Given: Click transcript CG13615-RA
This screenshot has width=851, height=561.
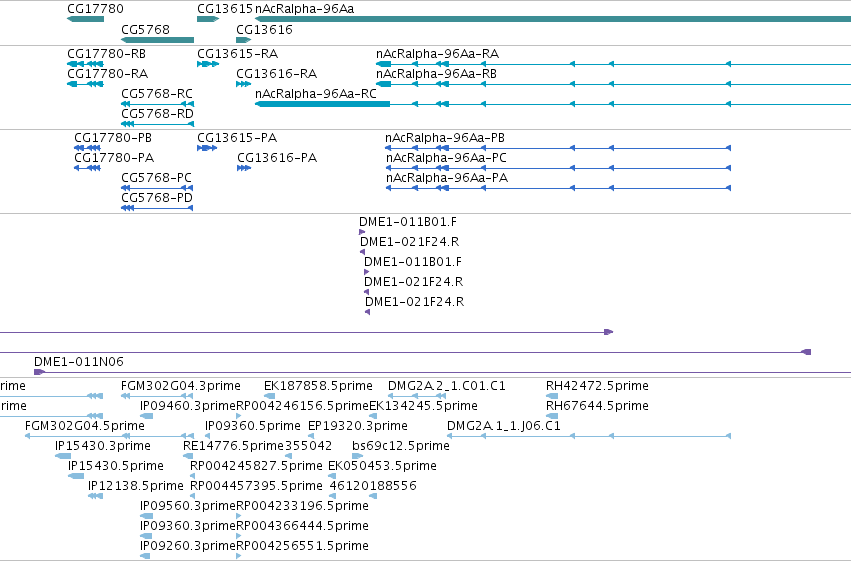Looking at the screenshot, I should pyautogui.click(x=237, y=54).
